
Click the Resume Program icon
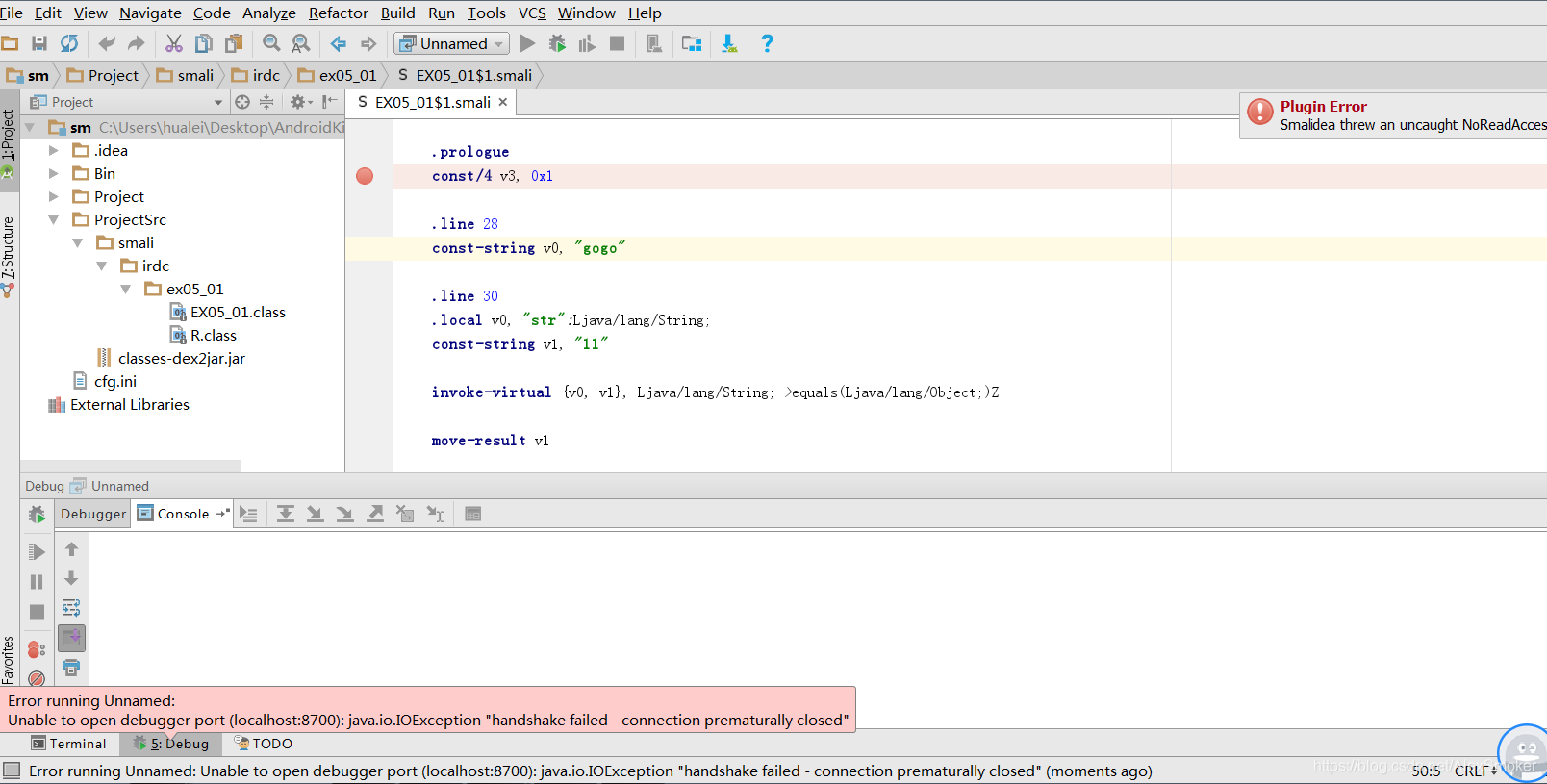point(37,552)
